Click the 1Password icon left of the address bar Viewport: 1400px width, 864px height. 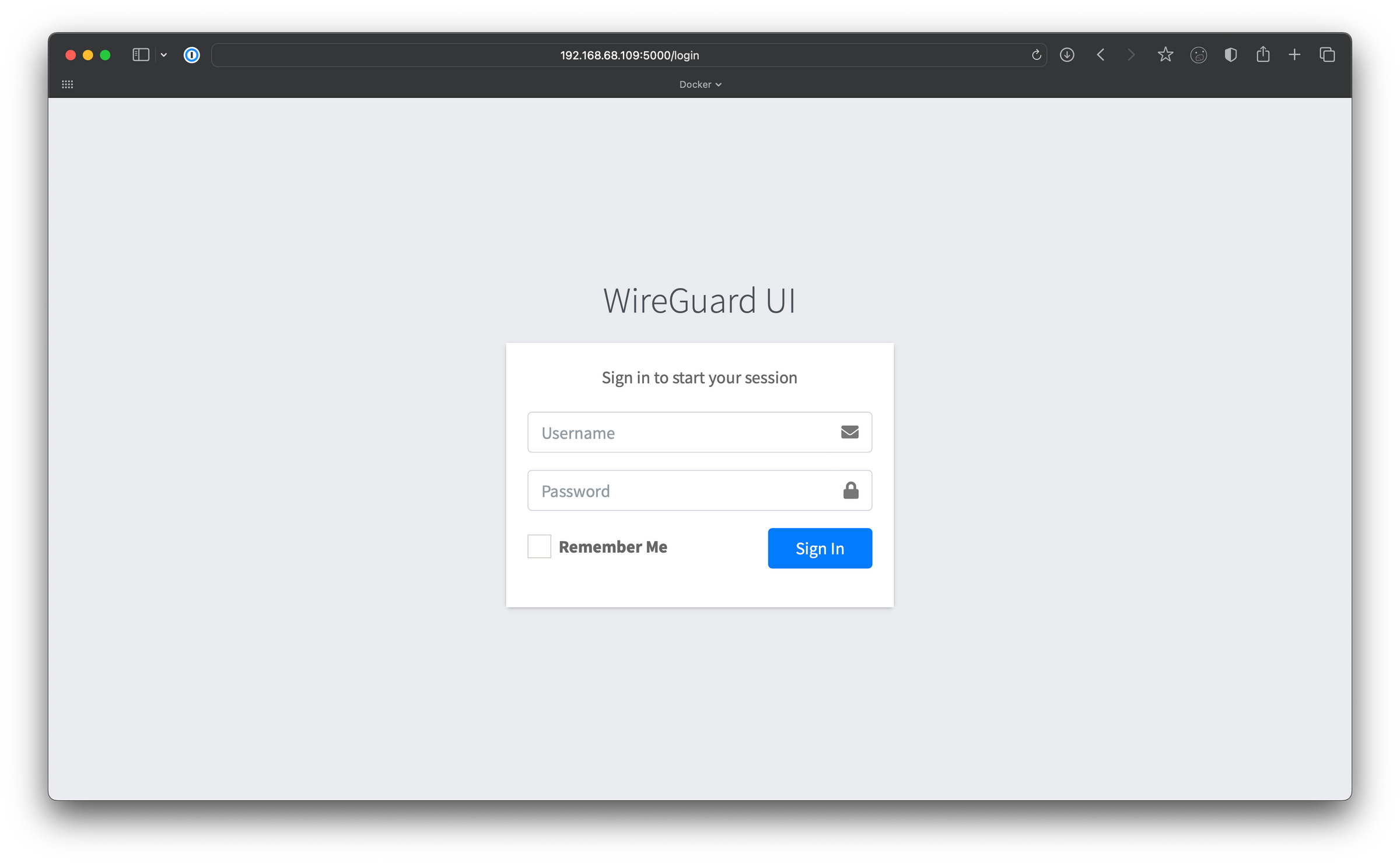click(x=191, y=54)
